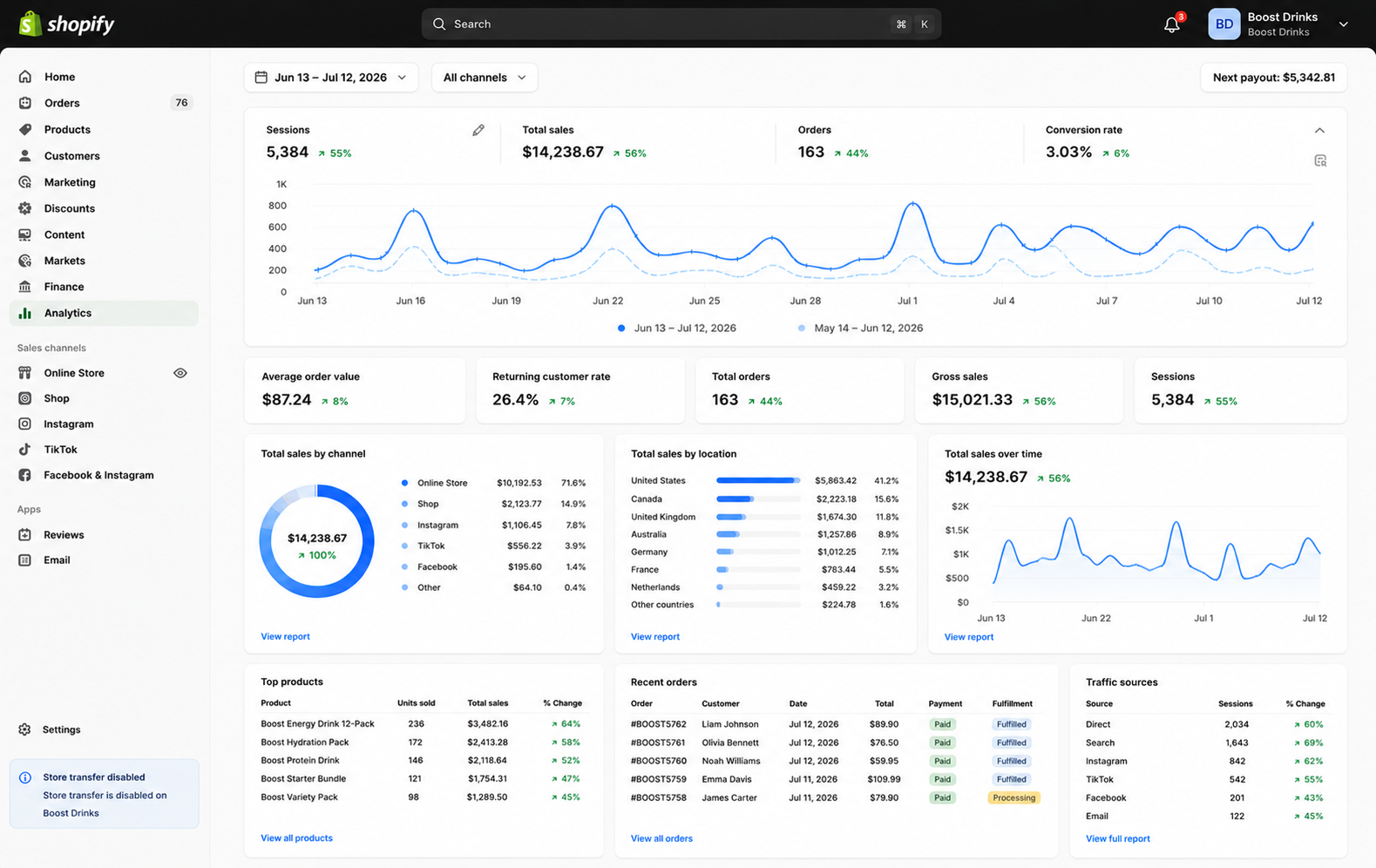Click the Settings gear icon
Viewport: 1376px width, 868px height.
pyautogui.click(x=25, y=729)
